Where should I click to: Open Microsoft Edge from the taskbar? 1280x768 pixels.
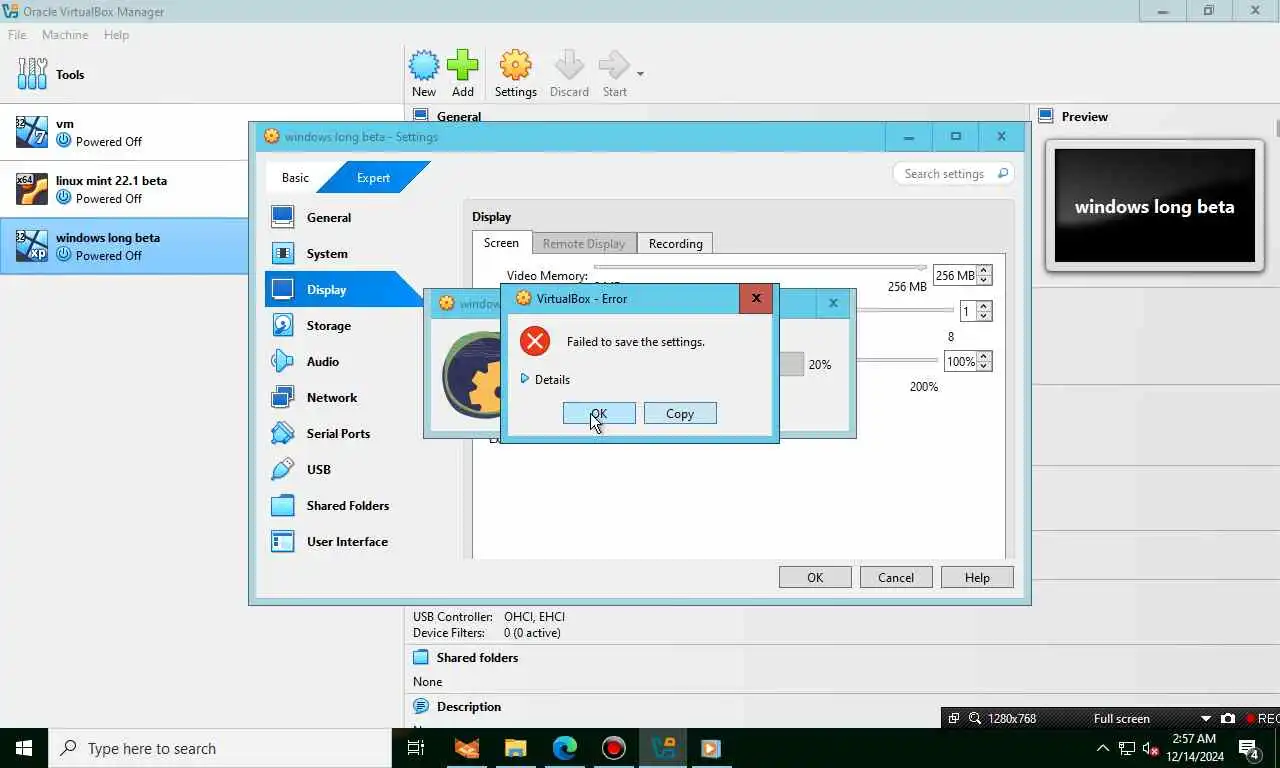click(x=565, y=748)
